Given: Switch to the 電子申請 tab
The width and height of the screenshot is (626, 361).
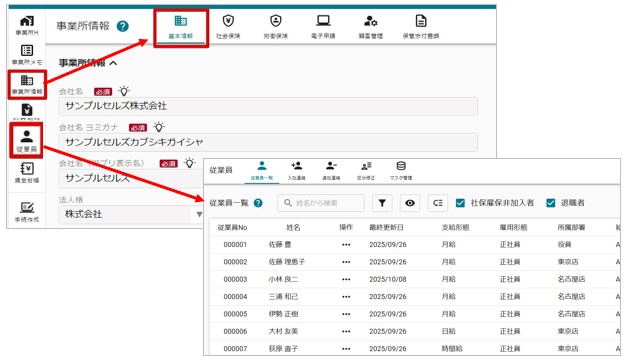Looking at the screenshot, I should click(323, 27).
